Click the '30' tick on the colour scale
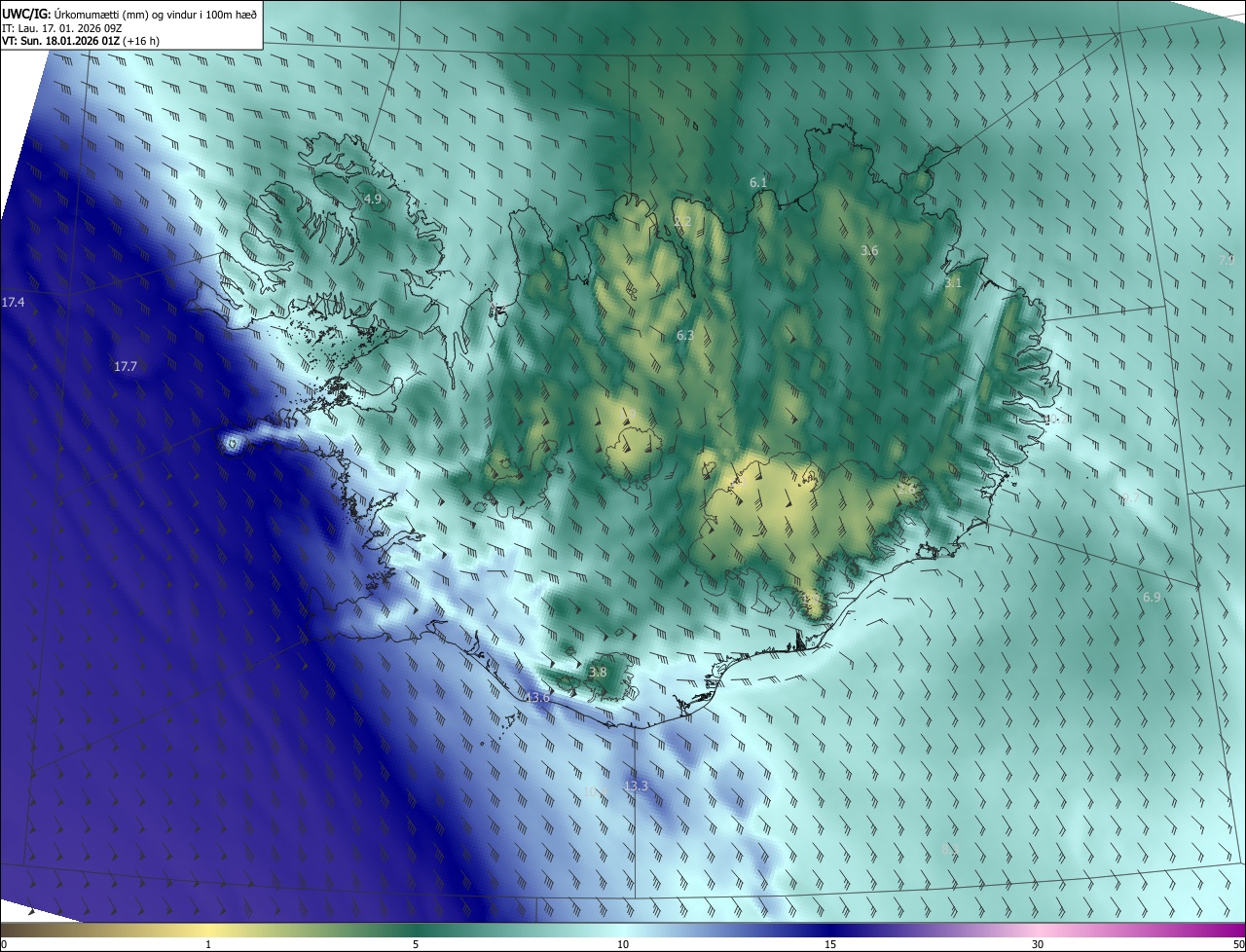 pos(1038,944)
